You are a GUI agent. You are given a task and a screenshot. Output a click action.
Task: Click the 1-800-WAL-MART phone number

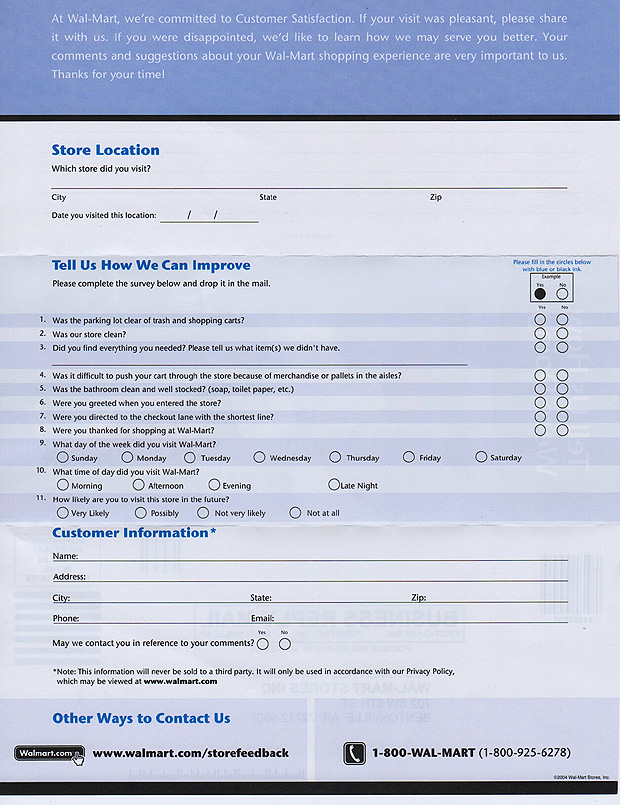click(471, 753)
